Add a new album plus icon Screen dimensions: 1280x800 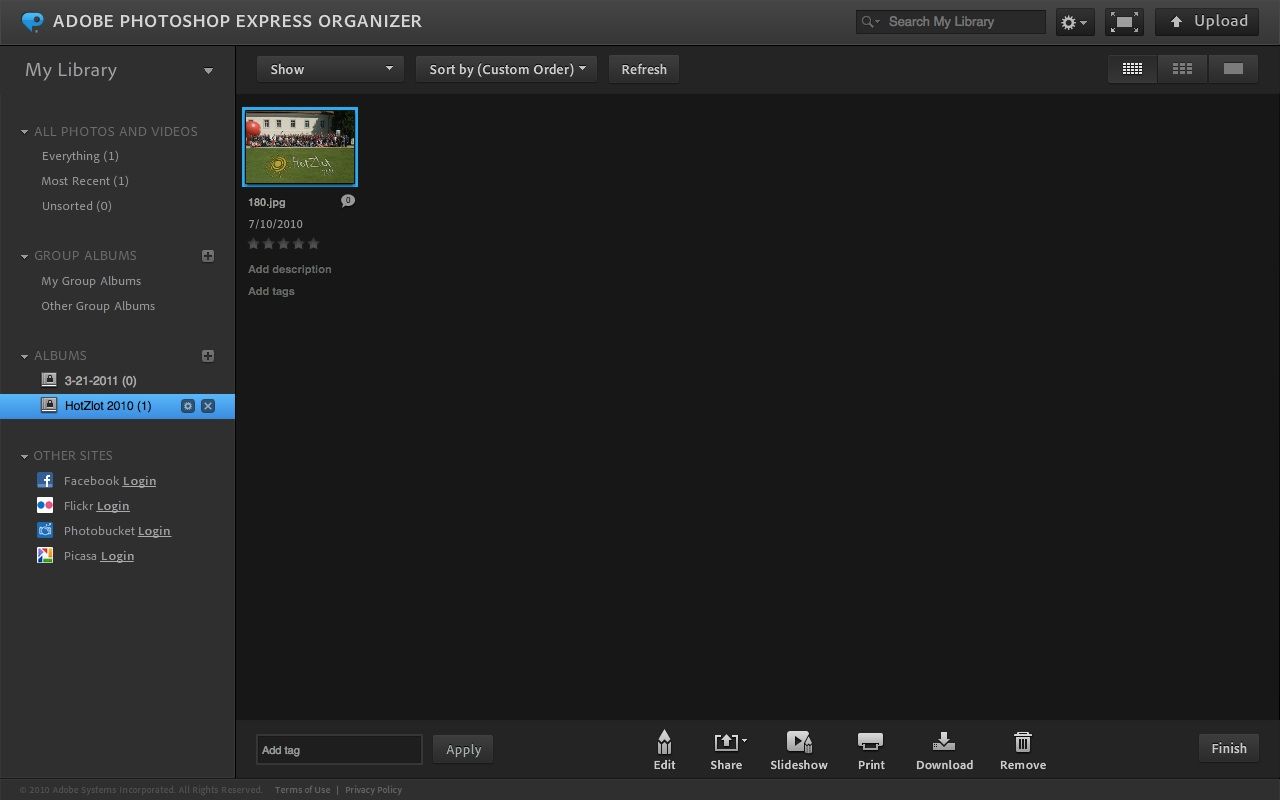[208, 356]
